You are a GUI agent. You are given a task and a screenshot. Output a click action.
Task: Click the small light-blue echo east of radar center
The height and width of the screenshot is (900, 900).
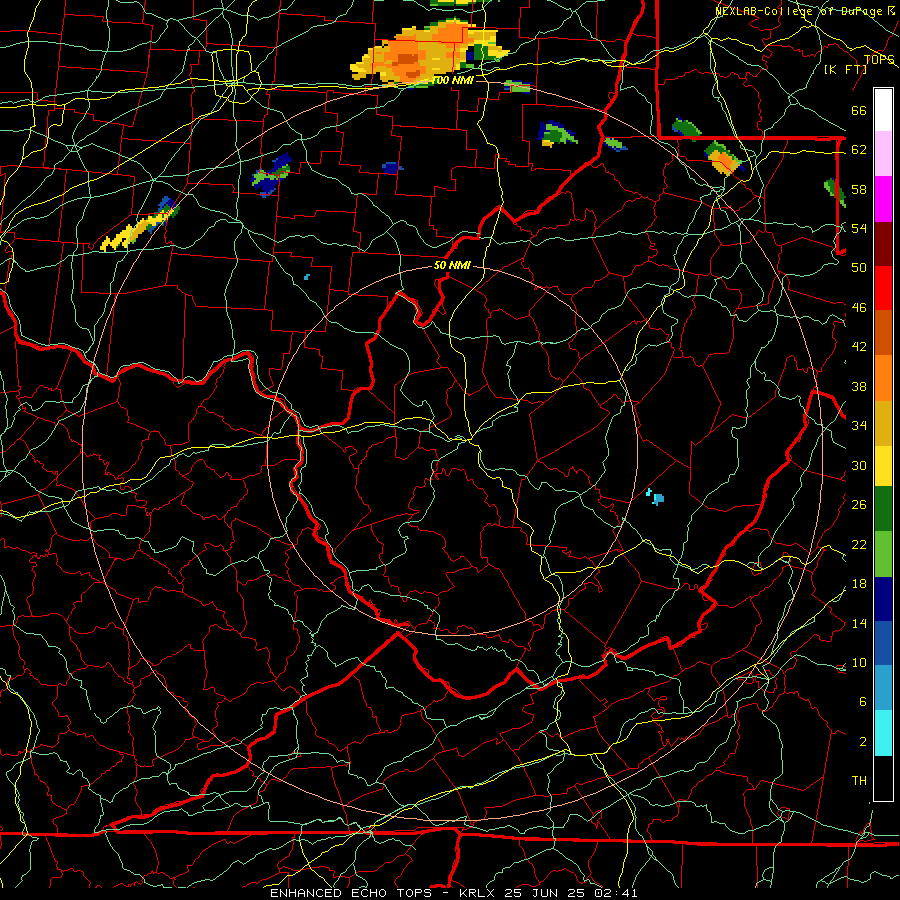pos(655,497)
